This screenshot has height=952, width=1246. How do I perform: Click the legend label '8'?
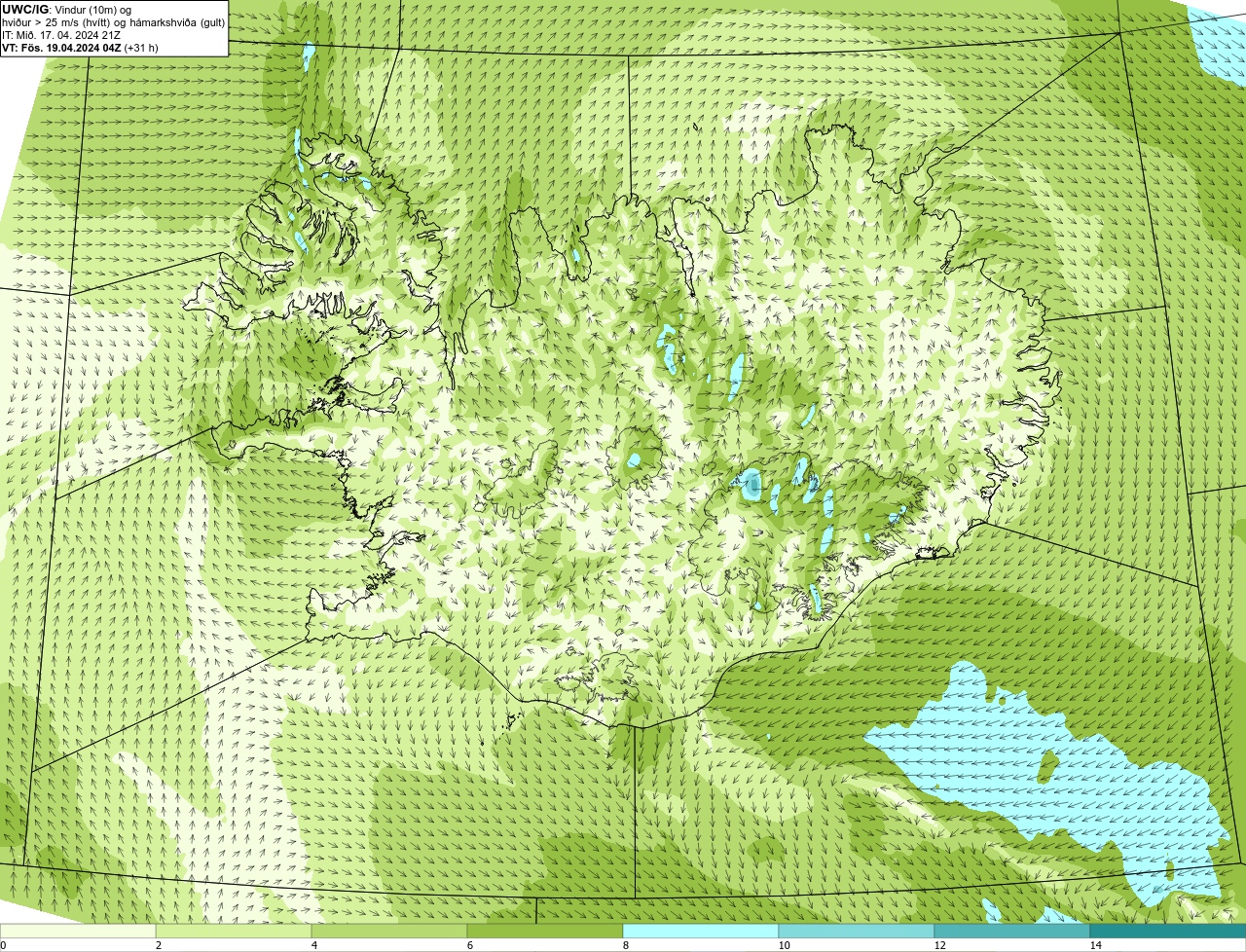coord(625,945)
